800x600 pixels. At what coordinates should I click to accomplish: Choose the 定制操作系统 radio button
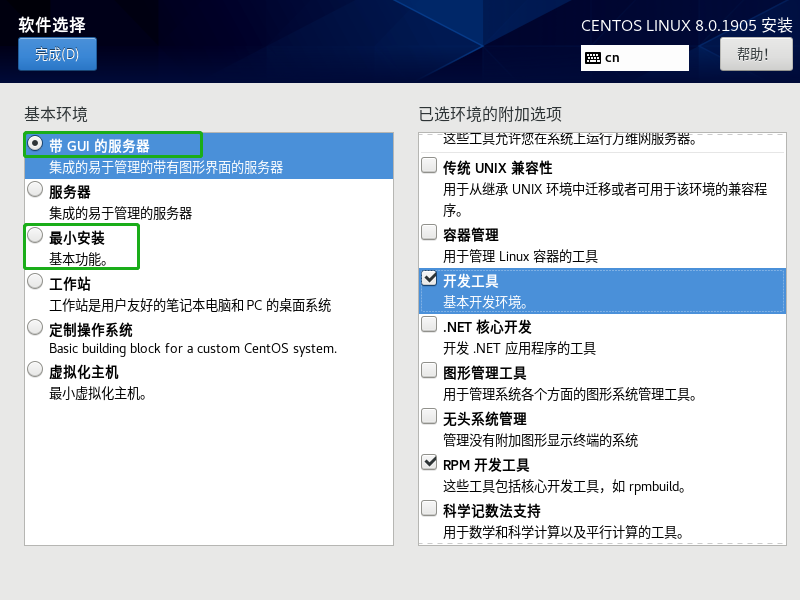[x=35, y=327]
